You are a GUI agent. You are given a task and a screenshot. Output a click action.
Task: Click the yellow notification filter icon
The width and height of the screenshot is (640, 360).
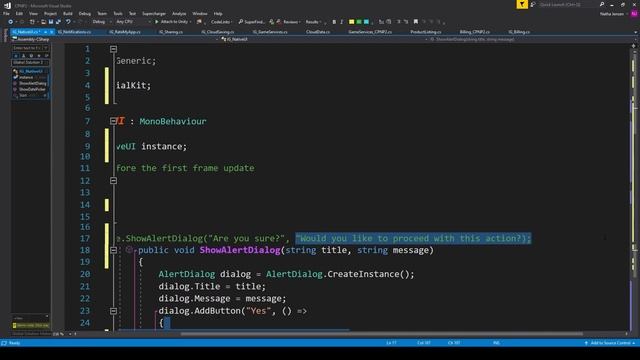(x=522, y=4)
